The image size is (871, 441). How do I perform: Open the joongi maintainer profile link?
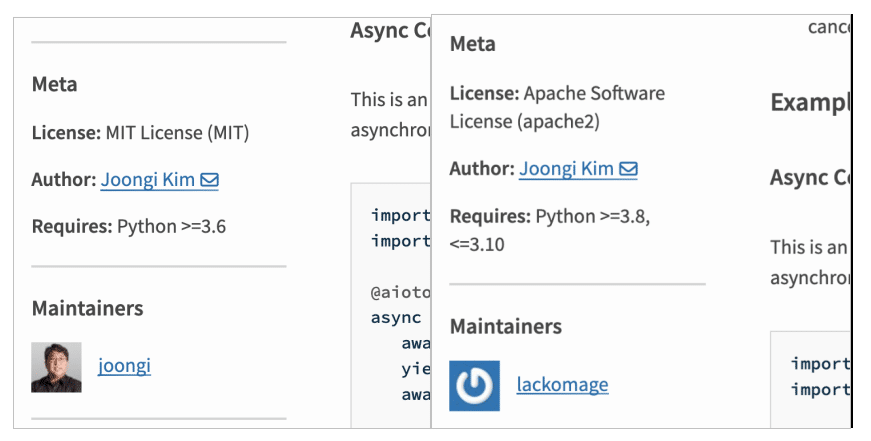124,366
